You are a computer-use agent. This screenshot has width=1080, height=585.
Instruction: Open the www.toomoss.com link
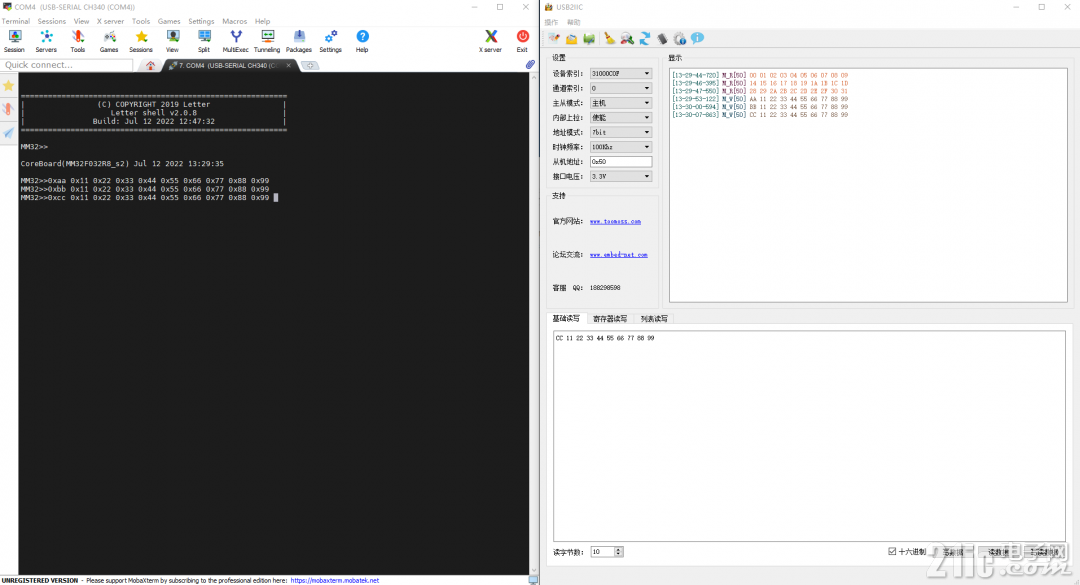(615, 221)
